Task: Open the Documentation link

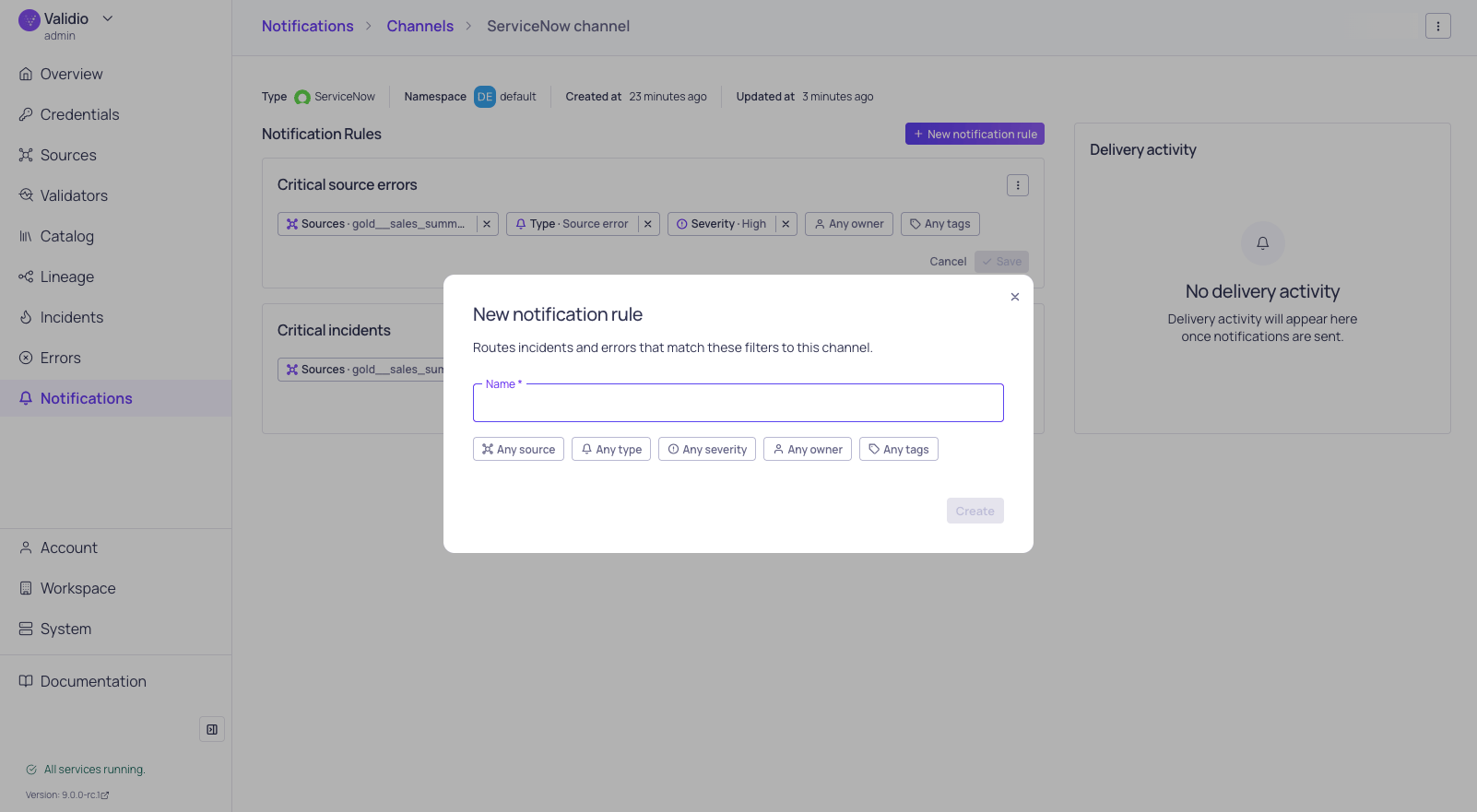Action: pos(116,681)
